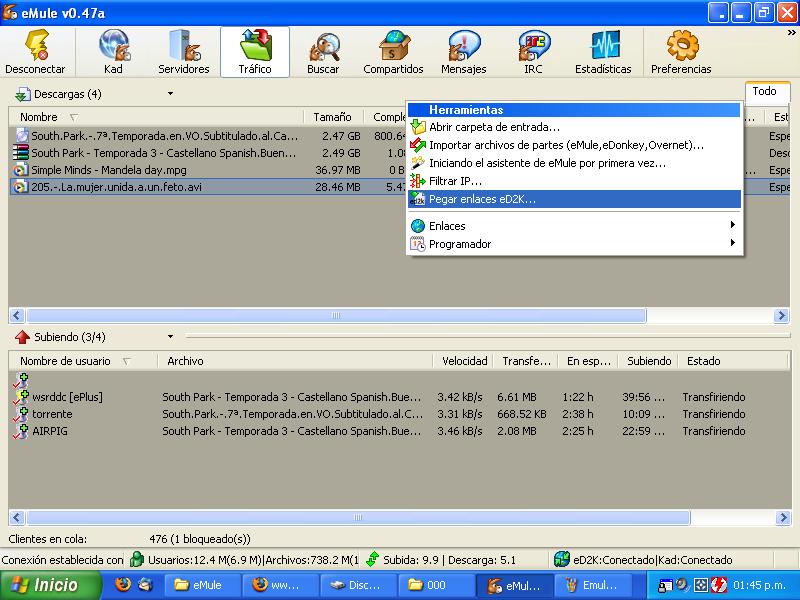This screenshot has height=600, width=800.
Task: Sort uploads by Subiendo column header
Action: click(648, 361)
